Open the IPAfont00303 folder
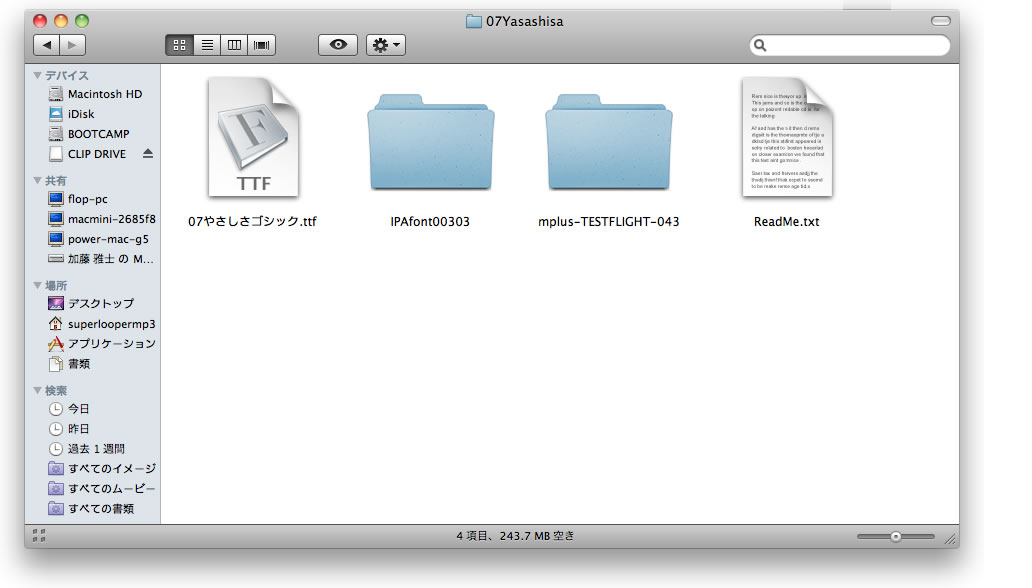Image resolution: width=1032 pixels, height=588 pixels. coord(430,145)
